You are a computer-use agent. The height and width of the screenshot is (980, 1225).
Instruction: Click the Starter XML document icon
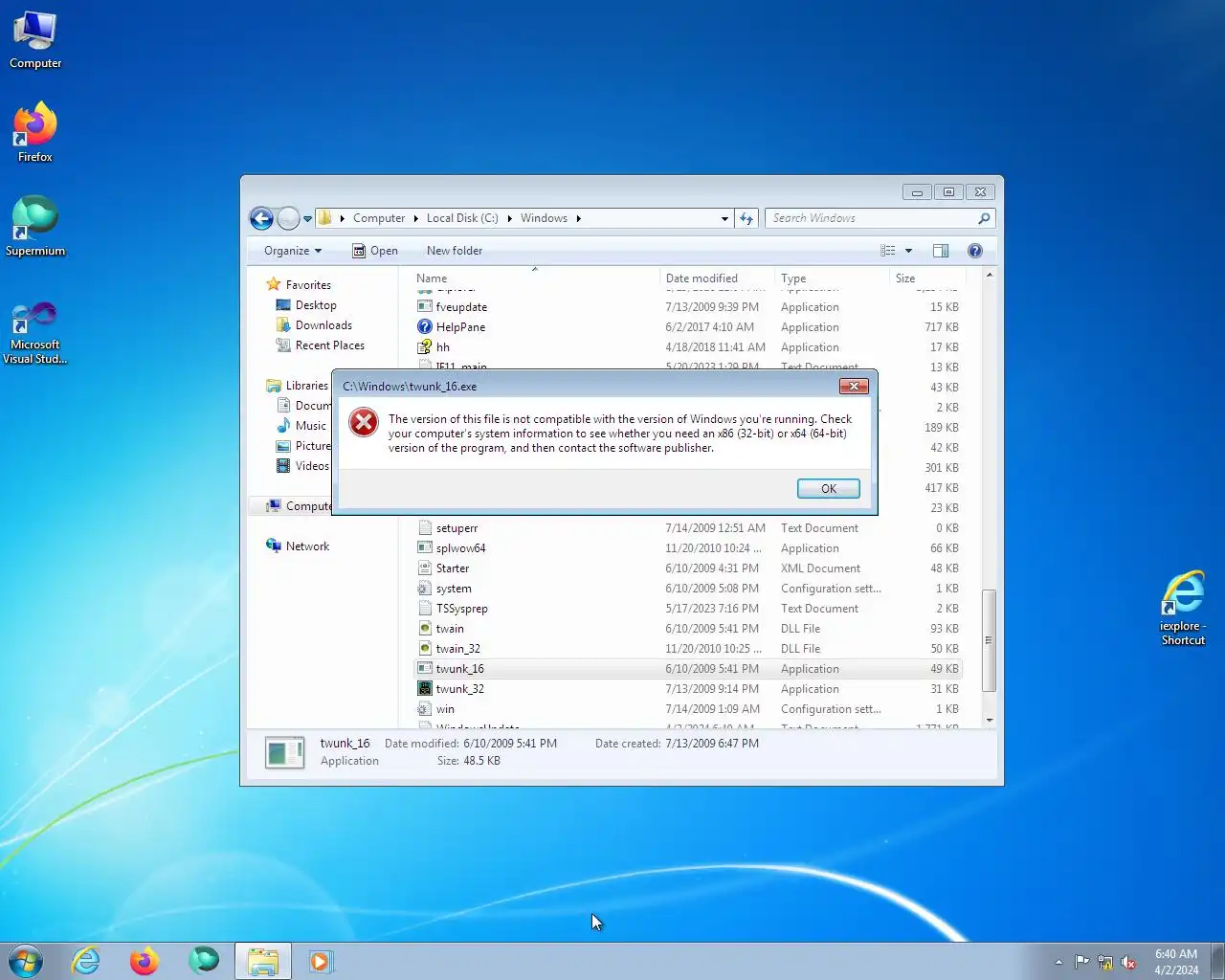425,568
